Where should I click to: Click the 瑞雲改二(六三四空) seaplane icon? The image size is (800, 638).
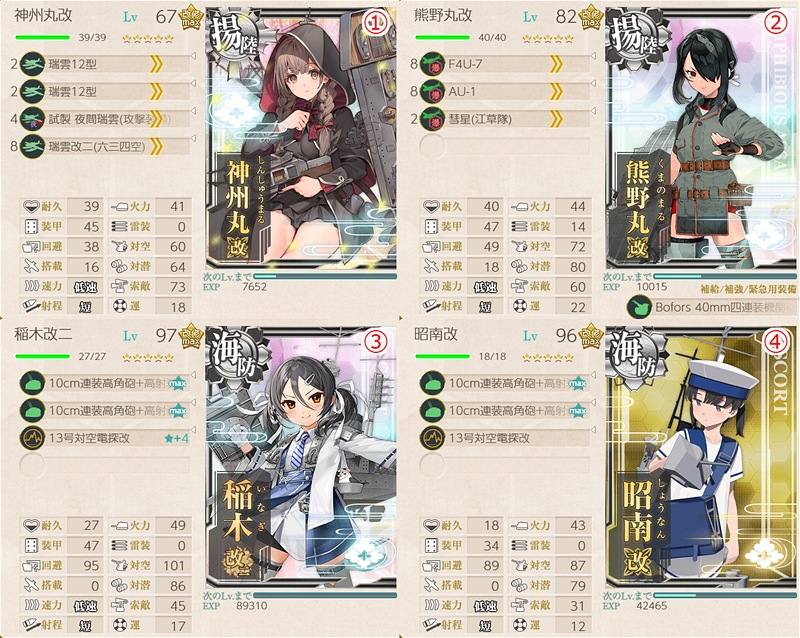pyautogui.click(x=32, y=147)
